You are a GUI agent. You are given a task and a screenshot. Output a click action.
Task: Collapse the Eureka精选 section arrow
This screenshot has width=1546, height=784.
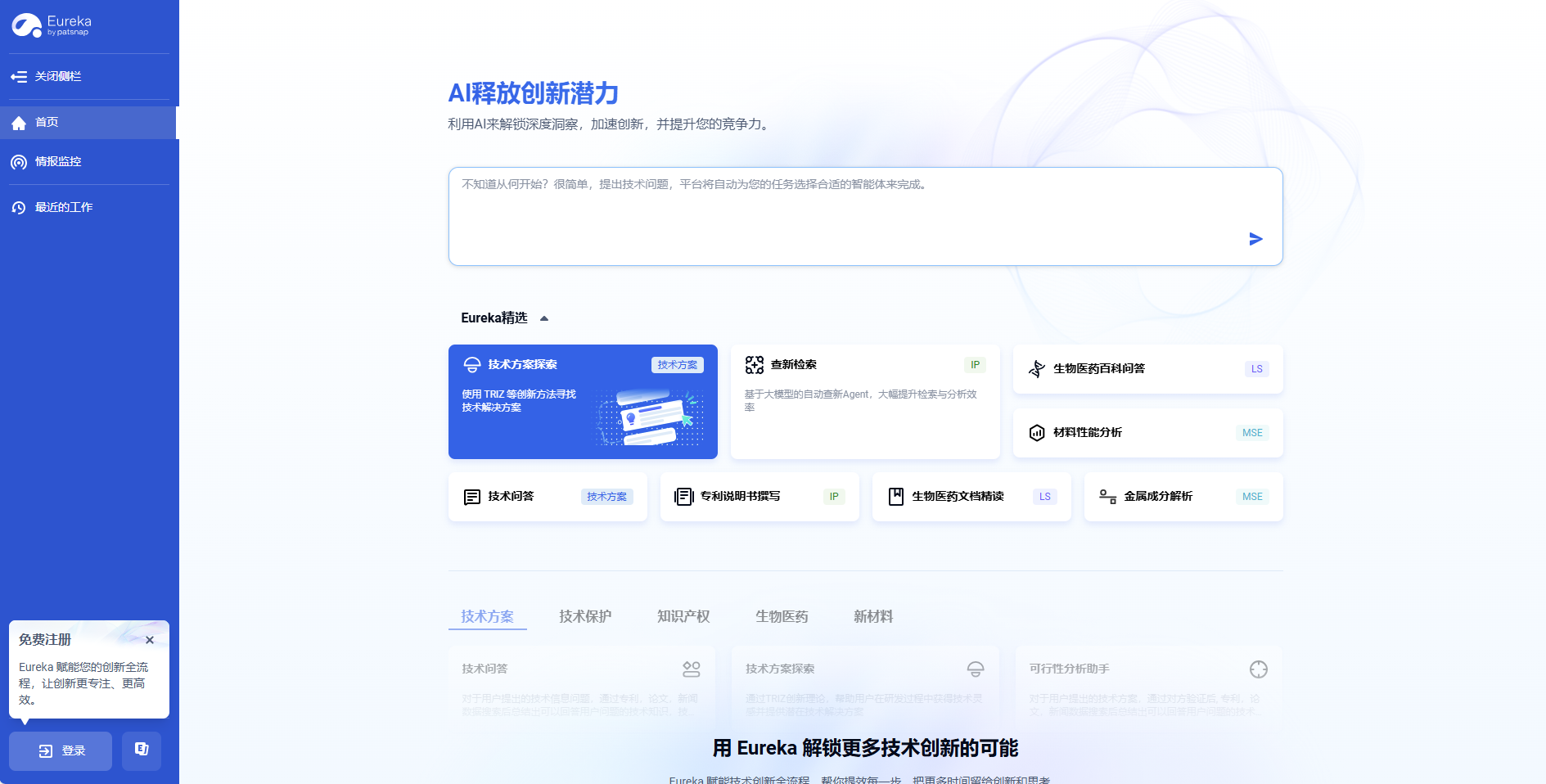click(x=544, y=318)
